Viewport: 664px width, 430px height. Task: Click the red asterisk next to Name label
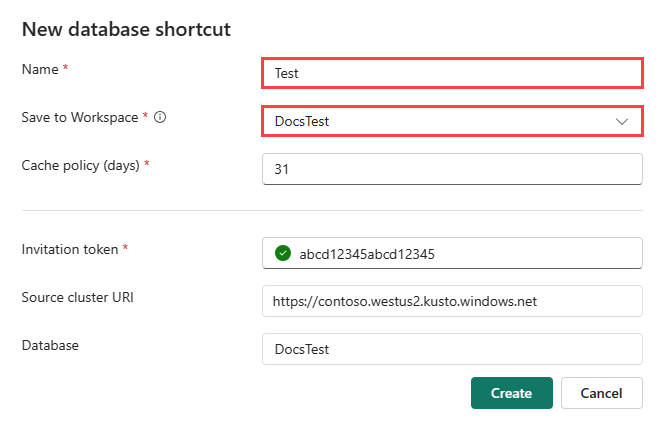[66, 68]
